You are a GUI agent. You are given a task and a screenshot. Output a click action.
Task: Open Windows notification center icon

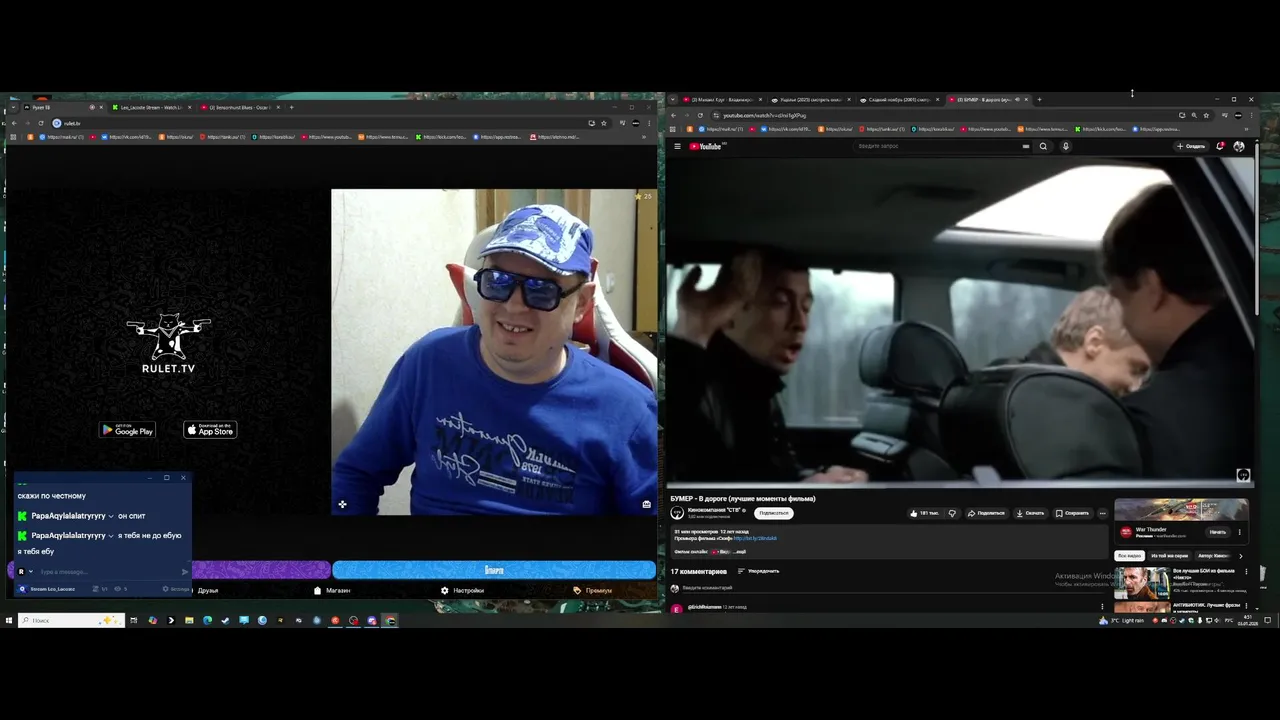click(1268, 620)
